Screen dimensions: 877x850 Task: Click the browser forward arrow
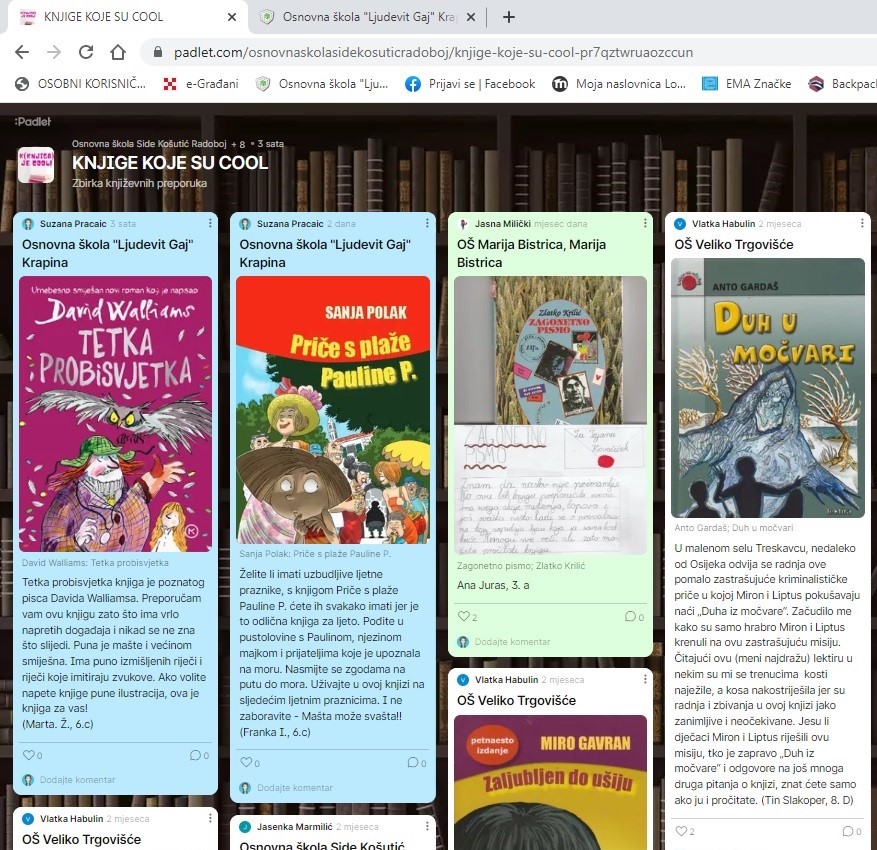coord(54,52)
